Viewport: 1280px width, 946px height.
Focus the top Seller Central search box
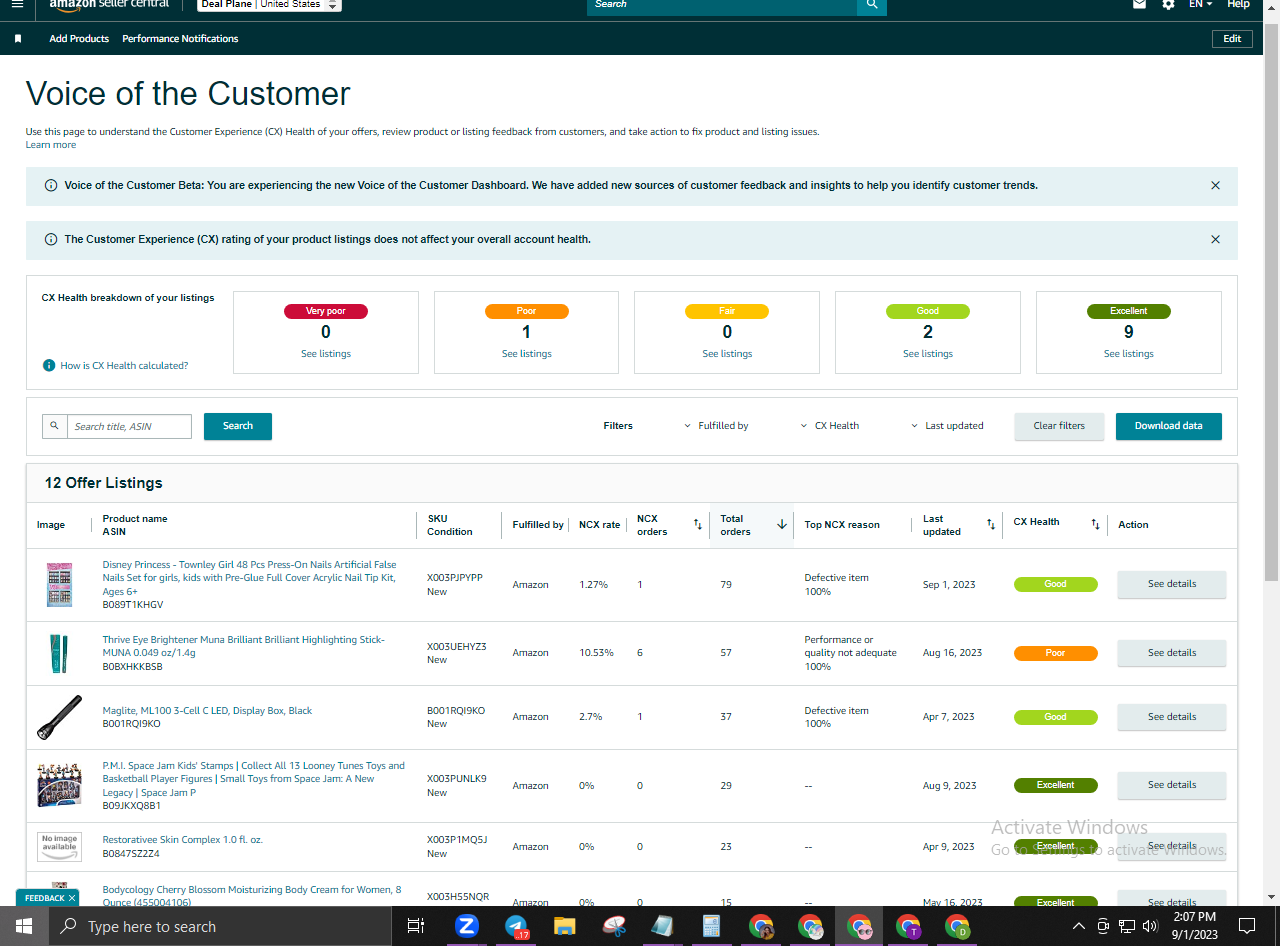pos(722,5)
